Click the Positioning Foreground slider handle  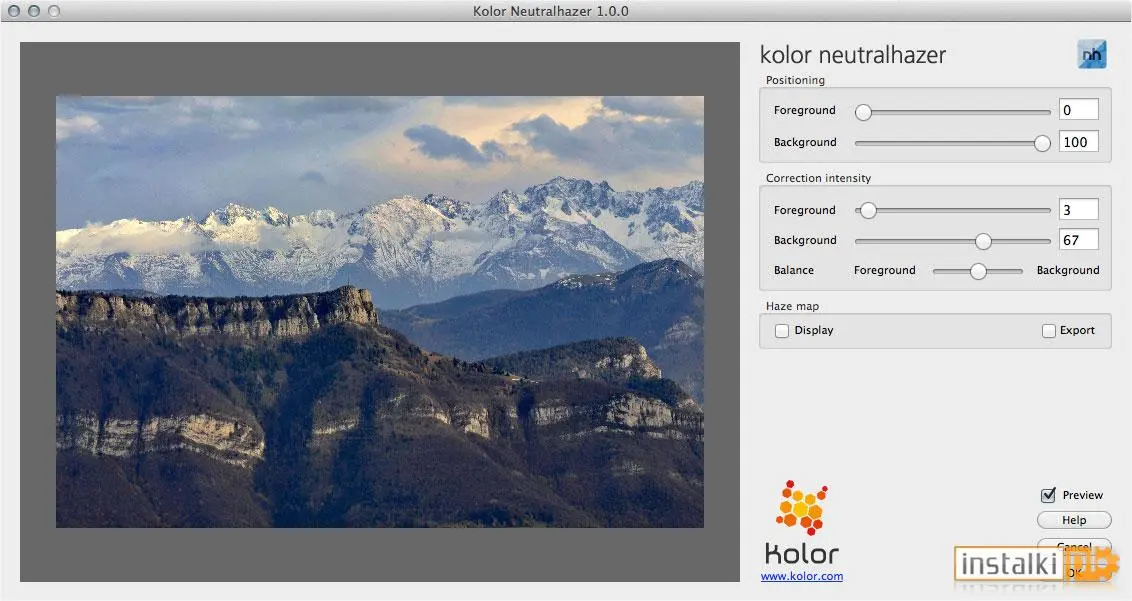[863, 112]
